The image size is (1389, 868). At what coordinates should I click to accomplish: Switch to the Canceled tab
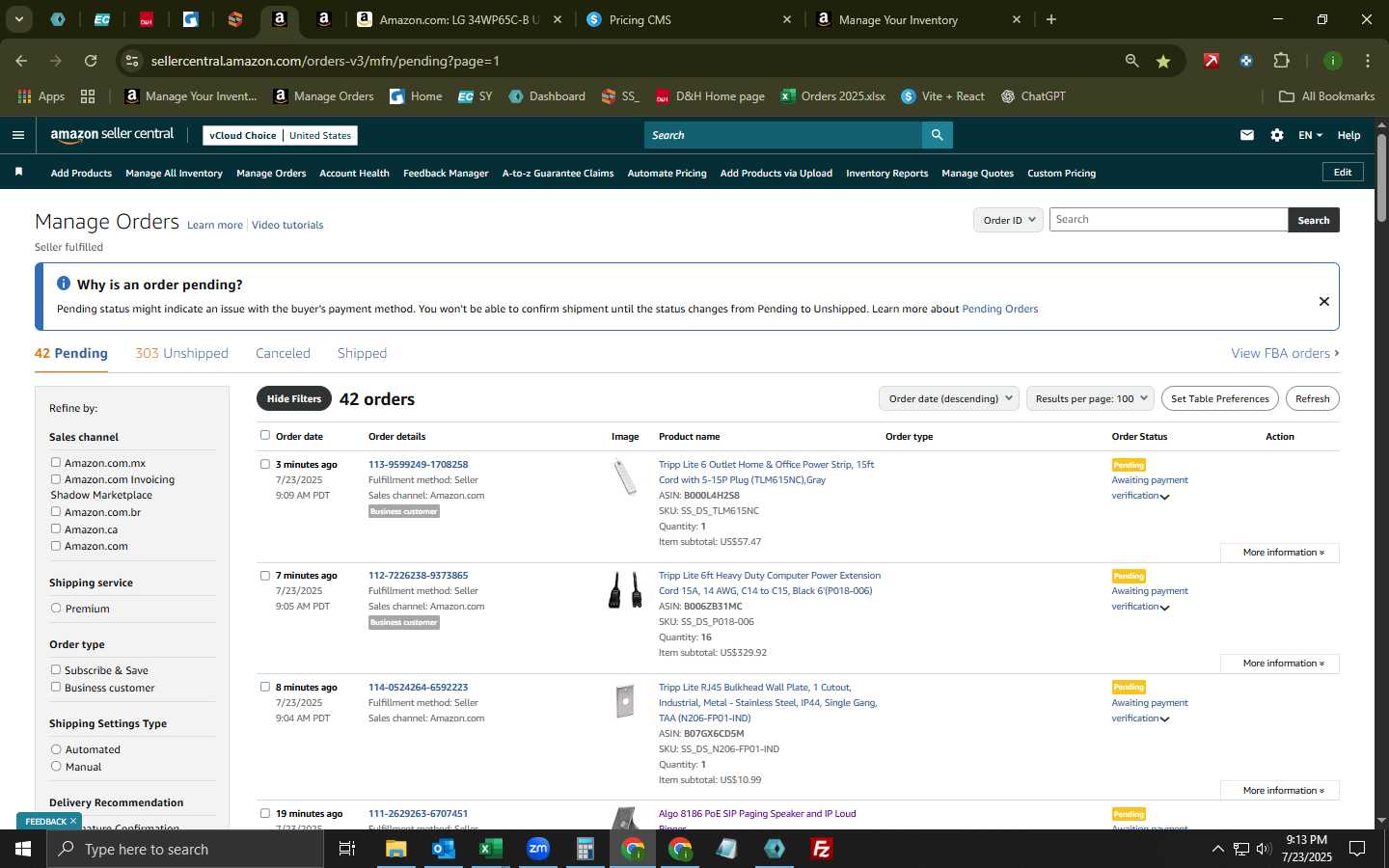click(283, 353)
